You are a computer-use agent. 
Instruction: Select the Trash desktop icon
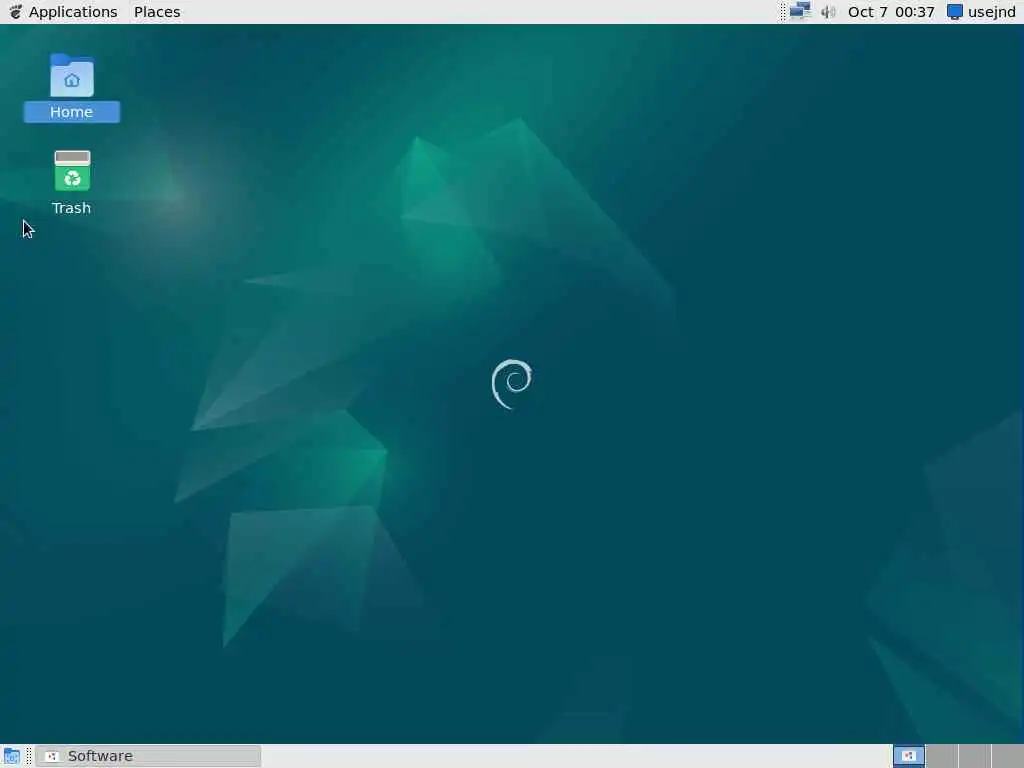pos(72,183)
